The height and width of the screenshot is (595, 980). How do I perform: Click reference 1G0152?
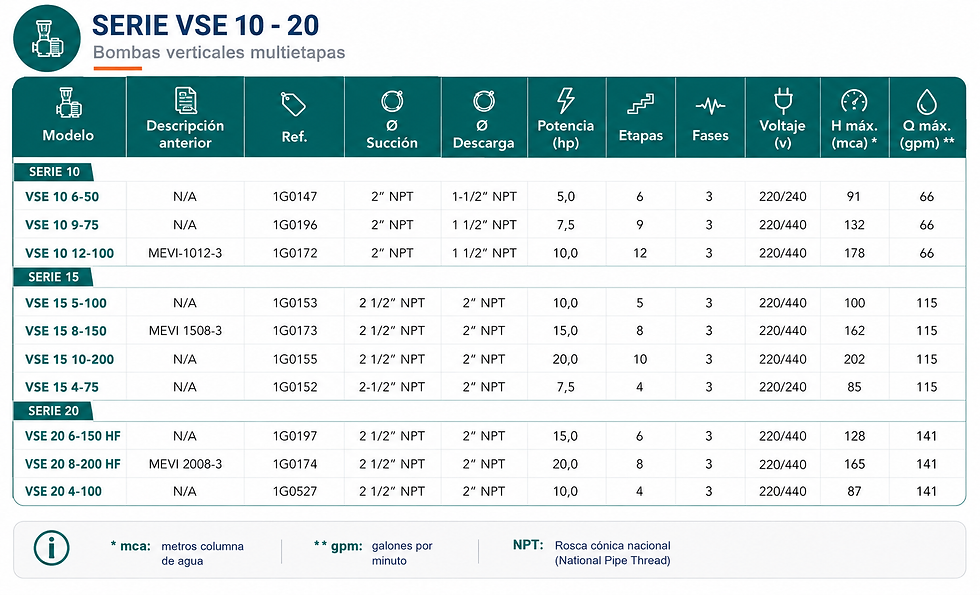295,387
